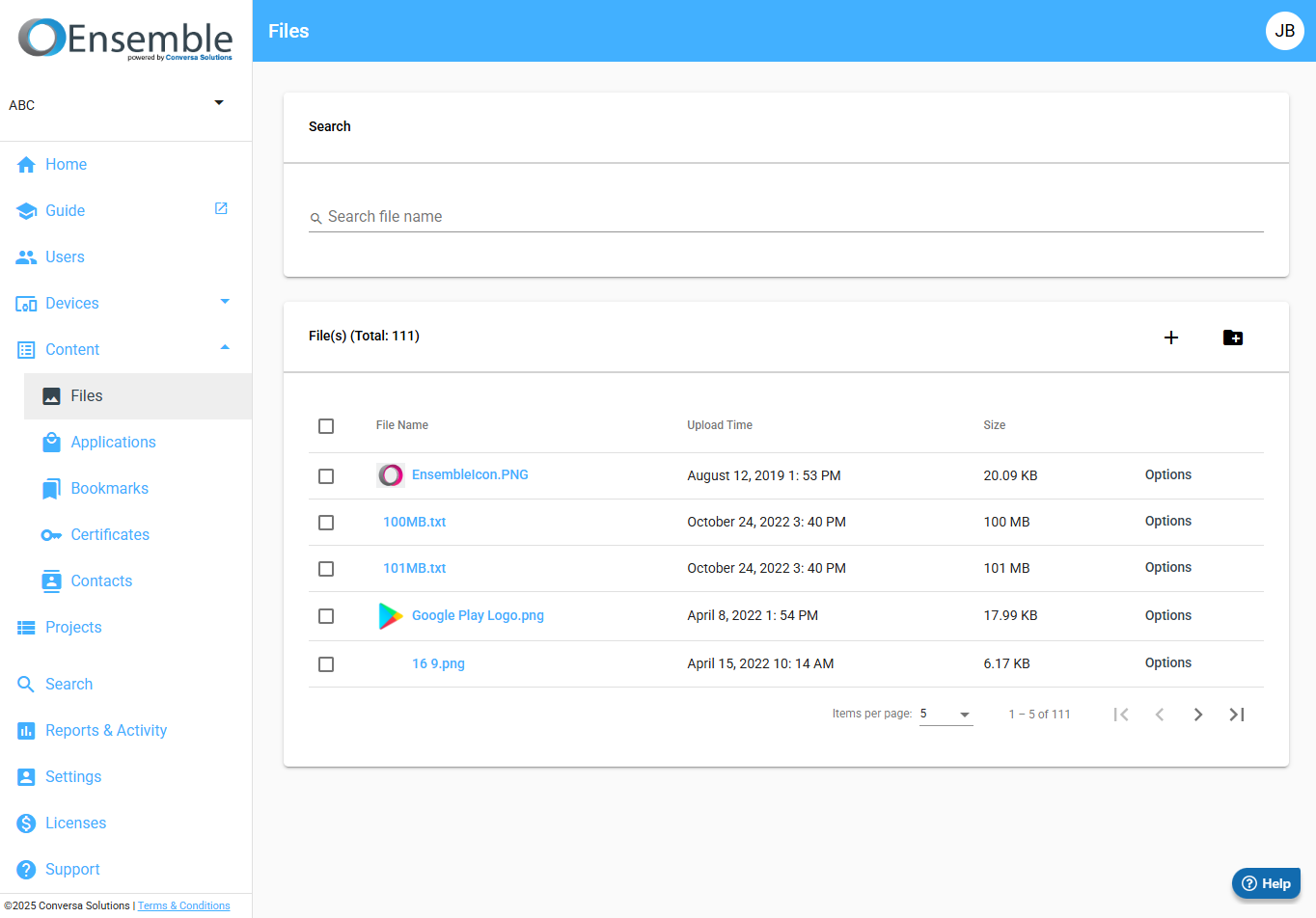Click the Search magnifier icon in sidebar
This screenshot has width=1316, height=918.
click(26, 685)
